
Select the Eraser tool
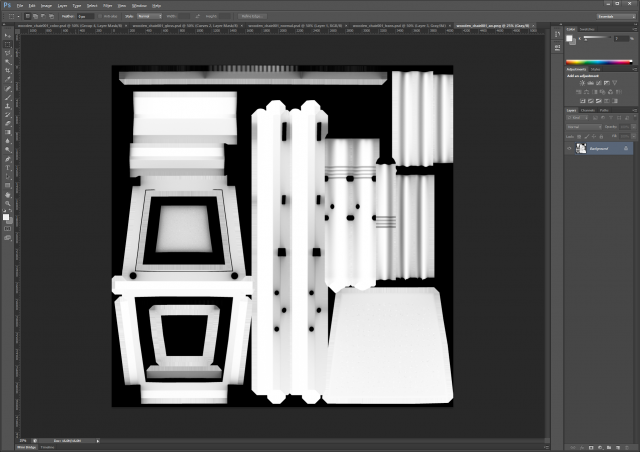(x=7, y=124)
